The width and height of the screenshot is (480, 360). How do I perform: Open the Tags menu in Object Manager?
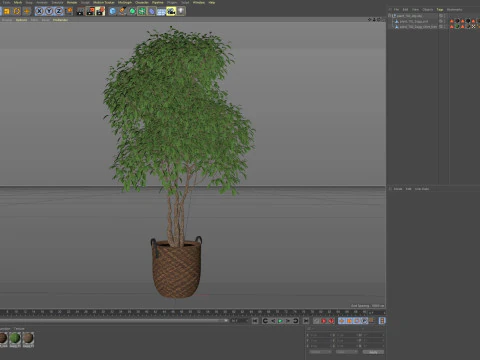pos(440,10)
